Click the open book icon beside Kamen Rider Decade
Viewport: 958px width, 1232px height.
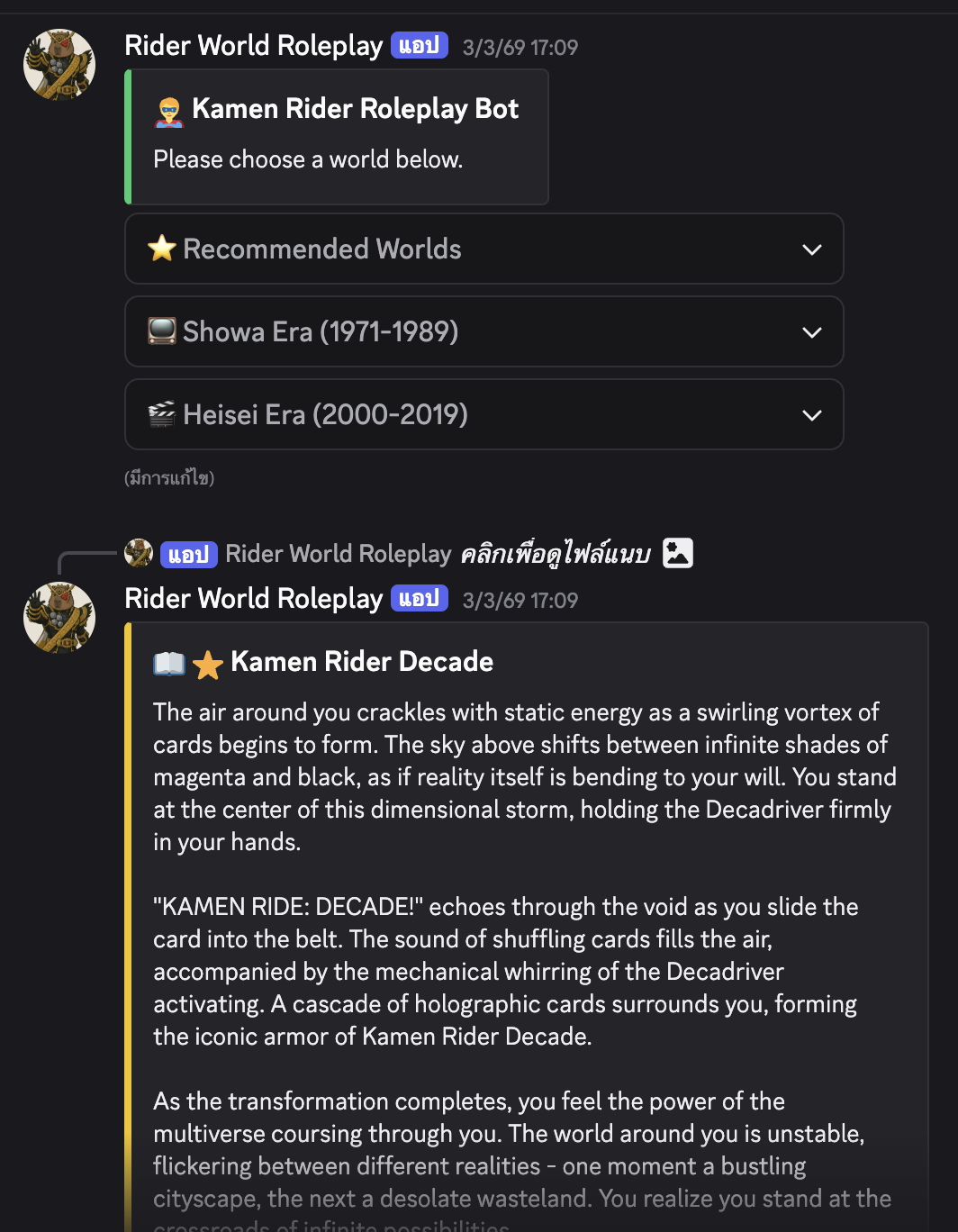(x=169, y=664)
